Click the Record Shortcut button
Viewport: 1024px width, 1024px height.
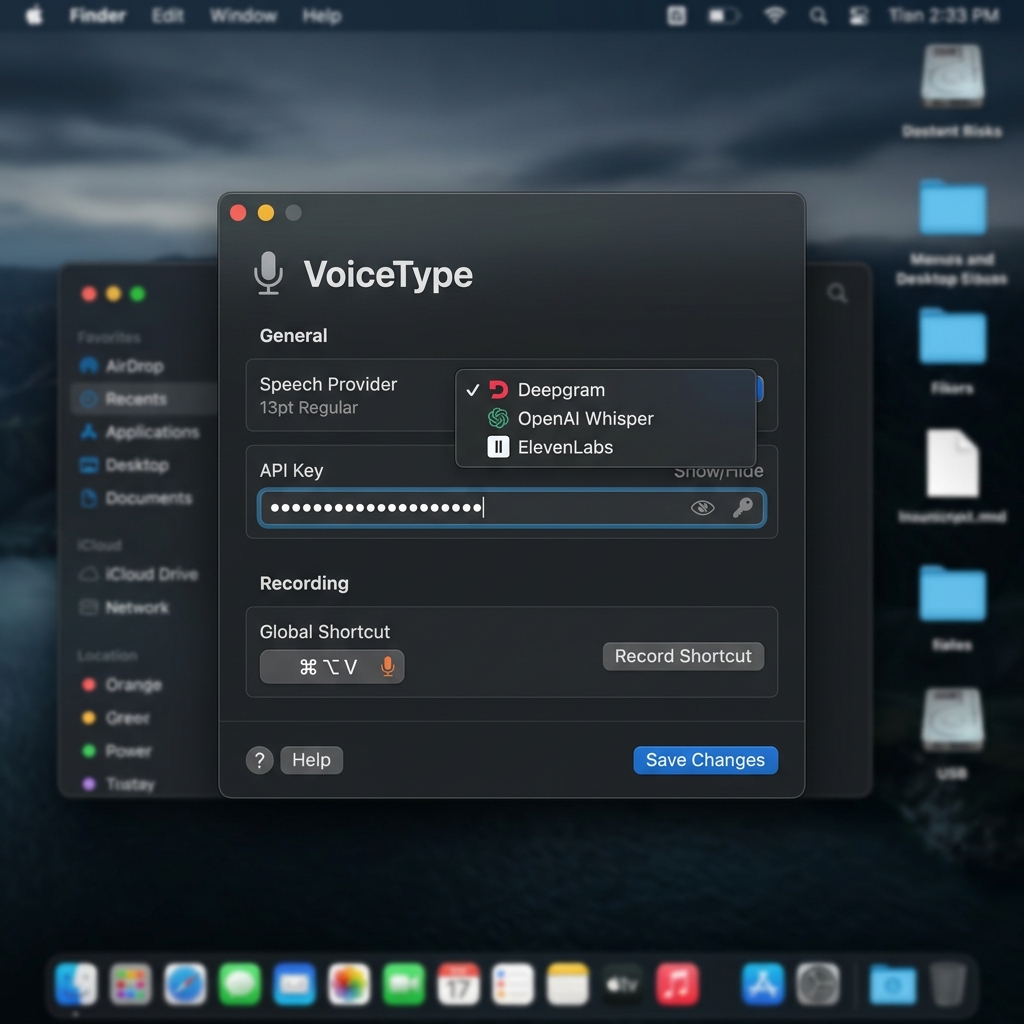[x=683, y=656]
